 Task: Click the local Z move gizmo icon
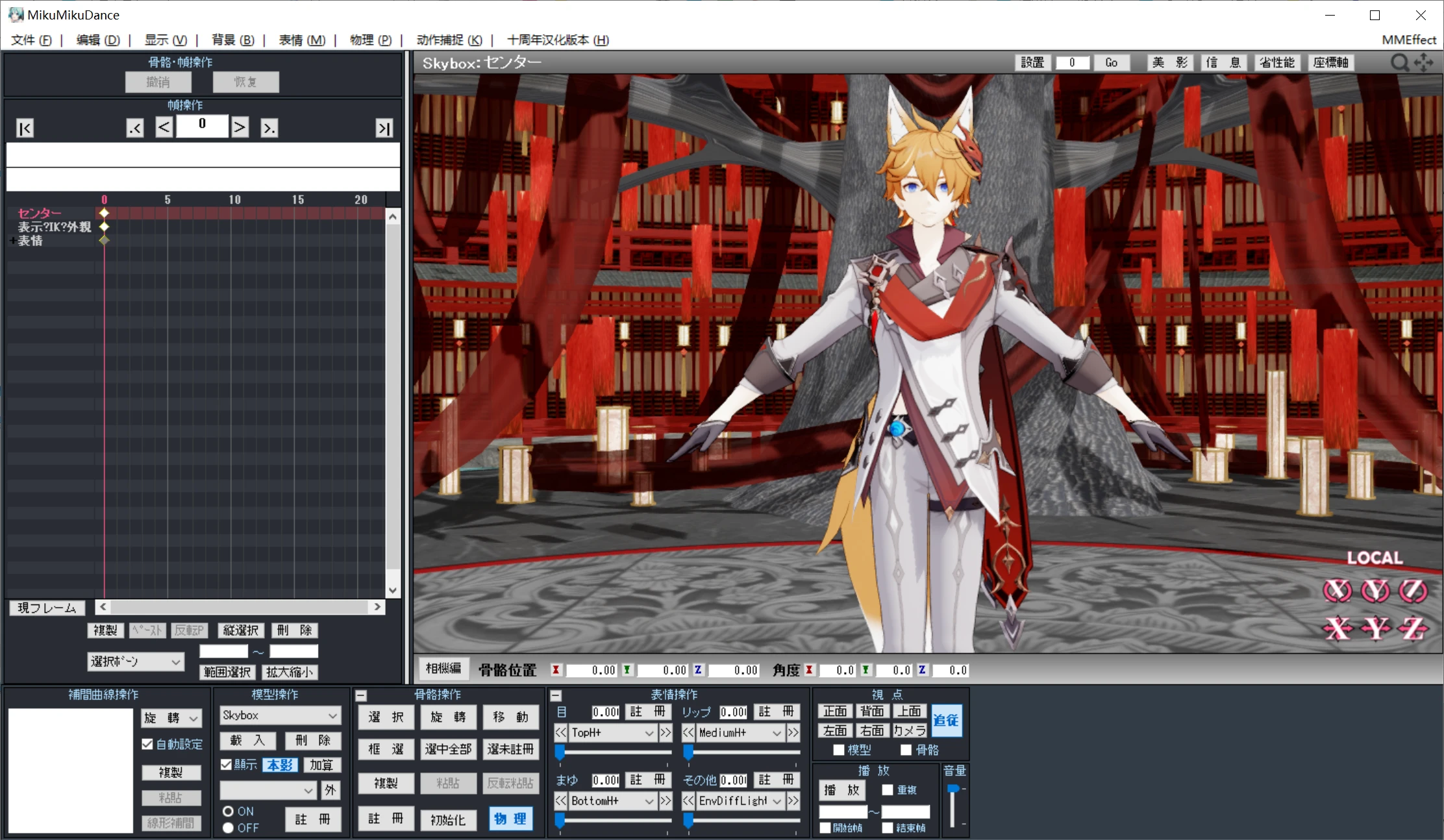(x=1413, y=628)
